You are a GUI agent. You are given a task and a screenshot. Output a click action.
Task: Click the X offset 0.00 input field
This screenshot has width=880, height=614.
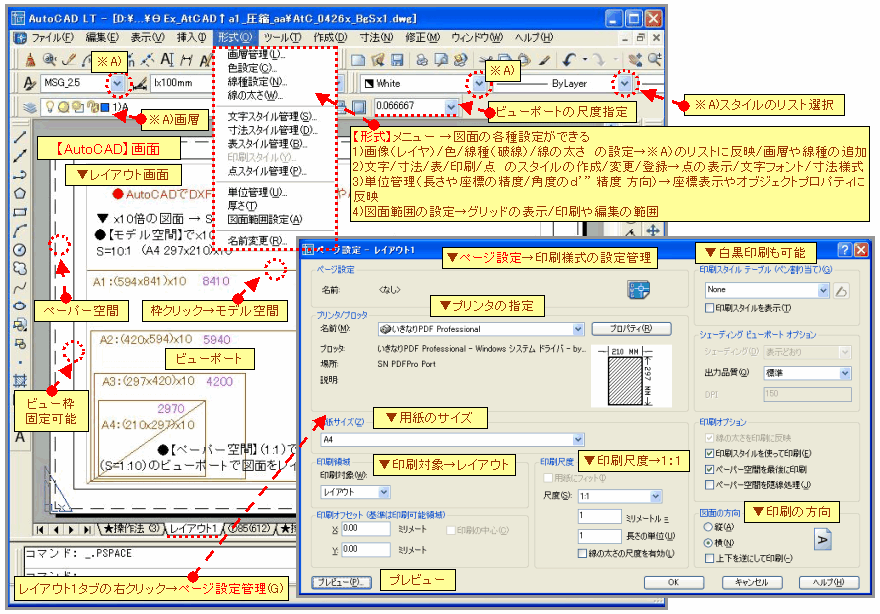tap(365, 528)
